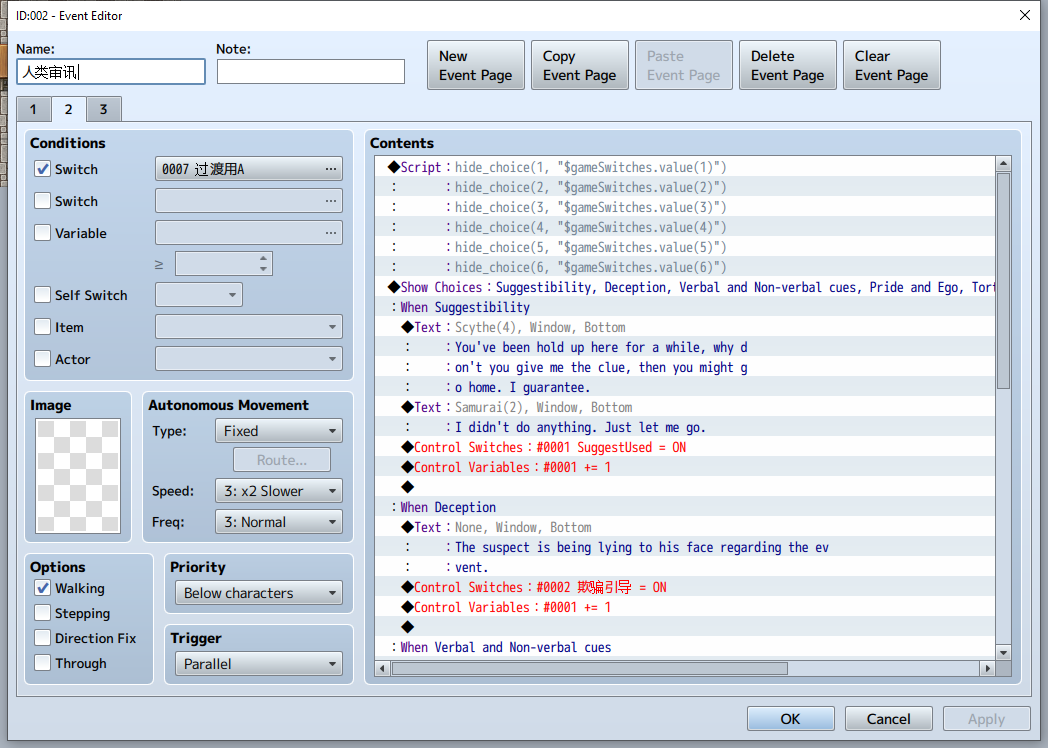Image resolution: width=1048 pixels, height=748 pixels.
Task: Close the Event Editor window
Action: [1025, 15]
